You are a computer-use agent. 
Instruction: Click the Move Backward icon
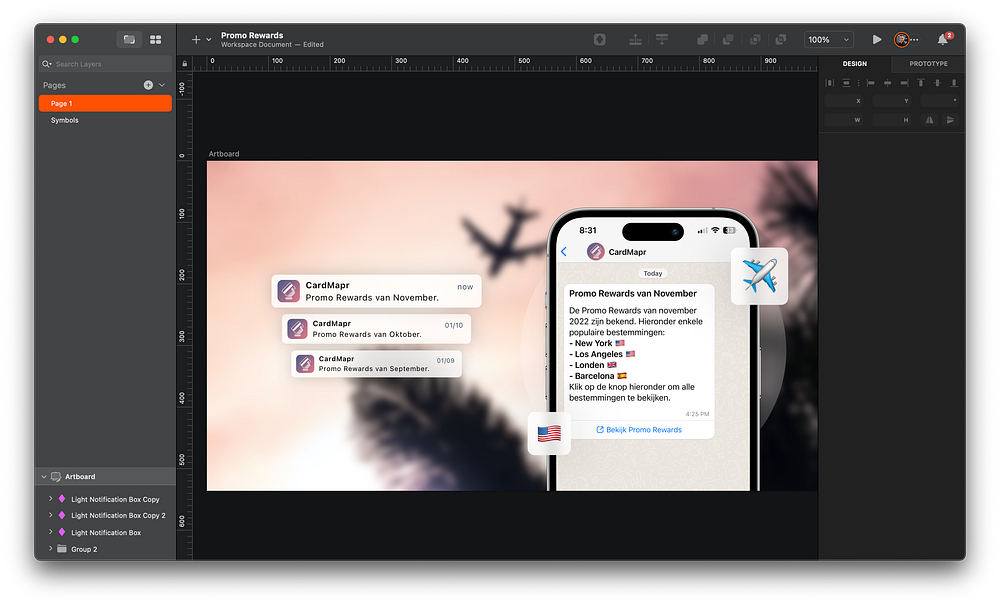tap(662, 40)
